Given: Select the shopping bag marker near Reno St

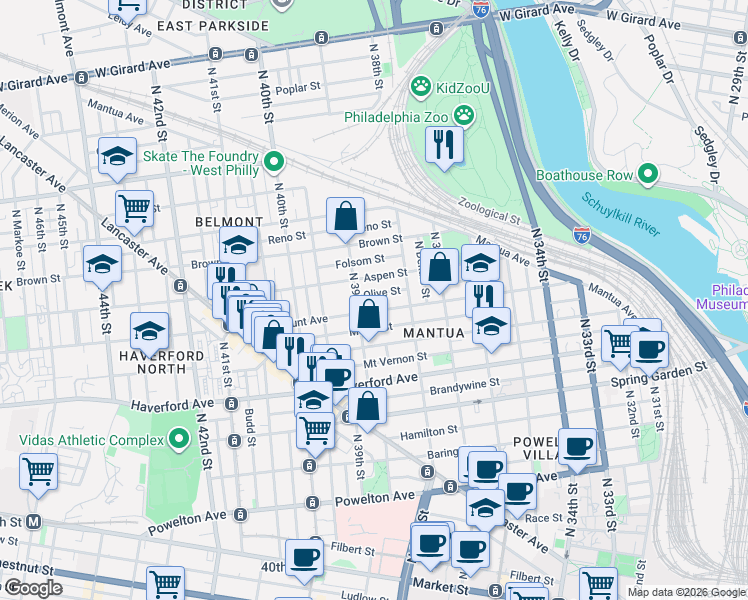Looking at the screenshot, I should tap(345, 216).
